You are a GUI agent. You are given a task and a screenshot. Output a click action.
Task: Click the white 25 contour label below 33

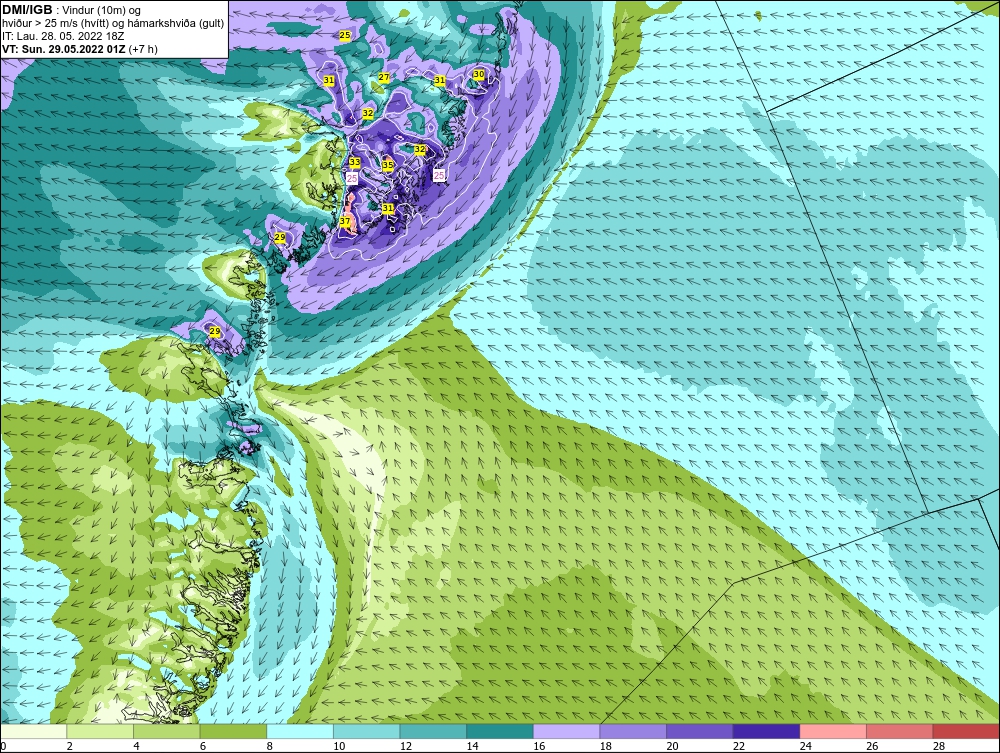pyautogui.click(x=352, y=179)
